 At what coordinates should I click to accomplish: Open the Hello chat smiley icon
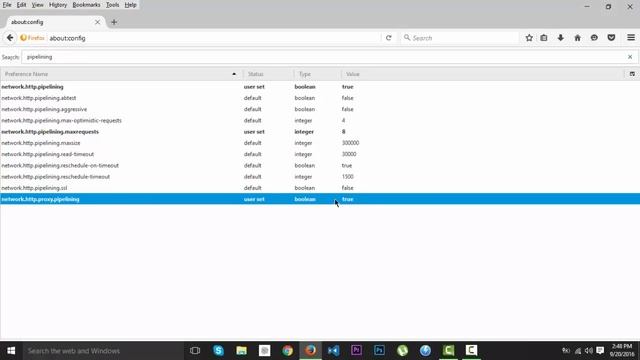coord(594,38)
